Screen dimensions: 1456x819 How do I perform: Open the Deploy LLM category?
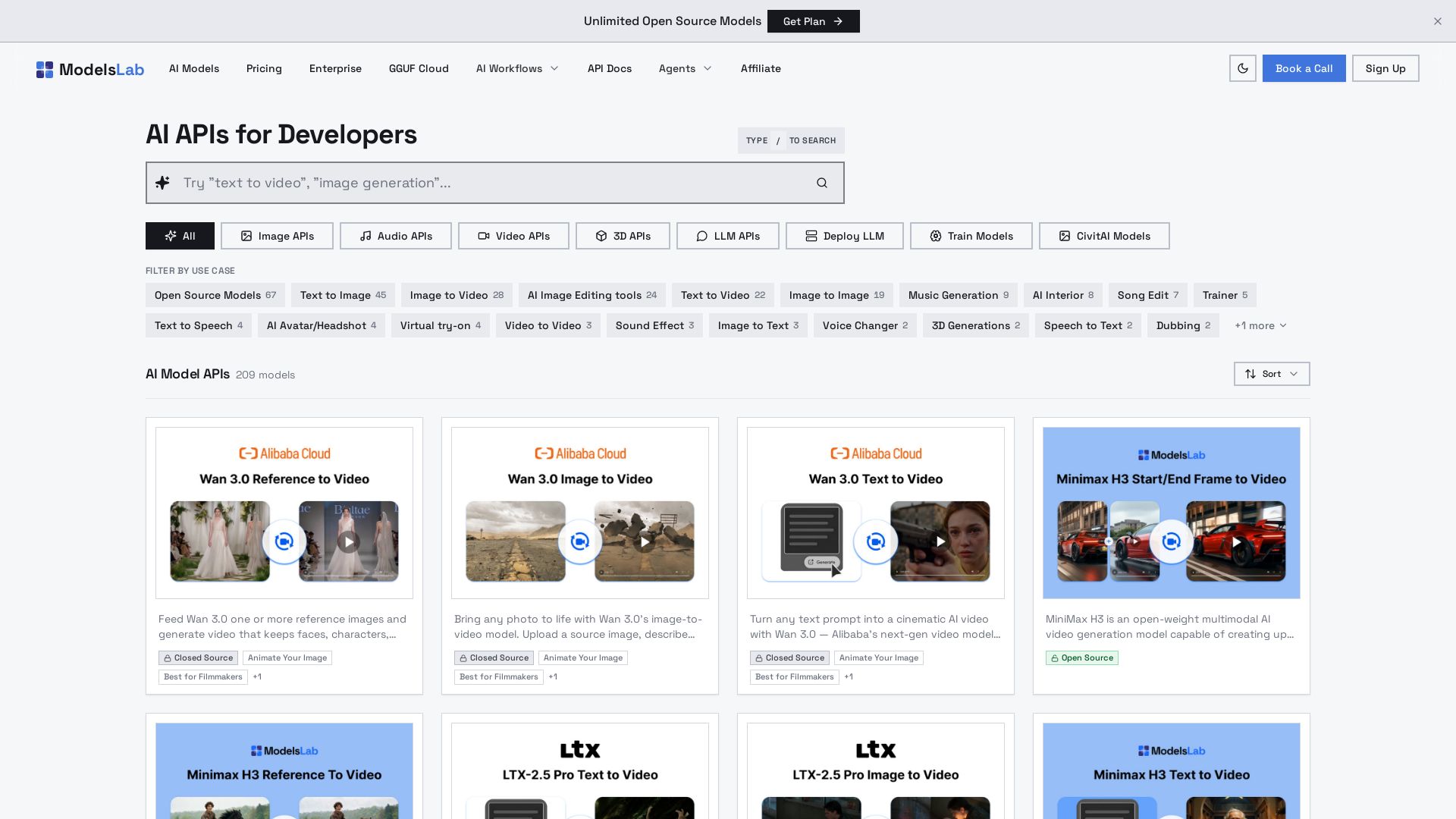[x=845, y=236]
